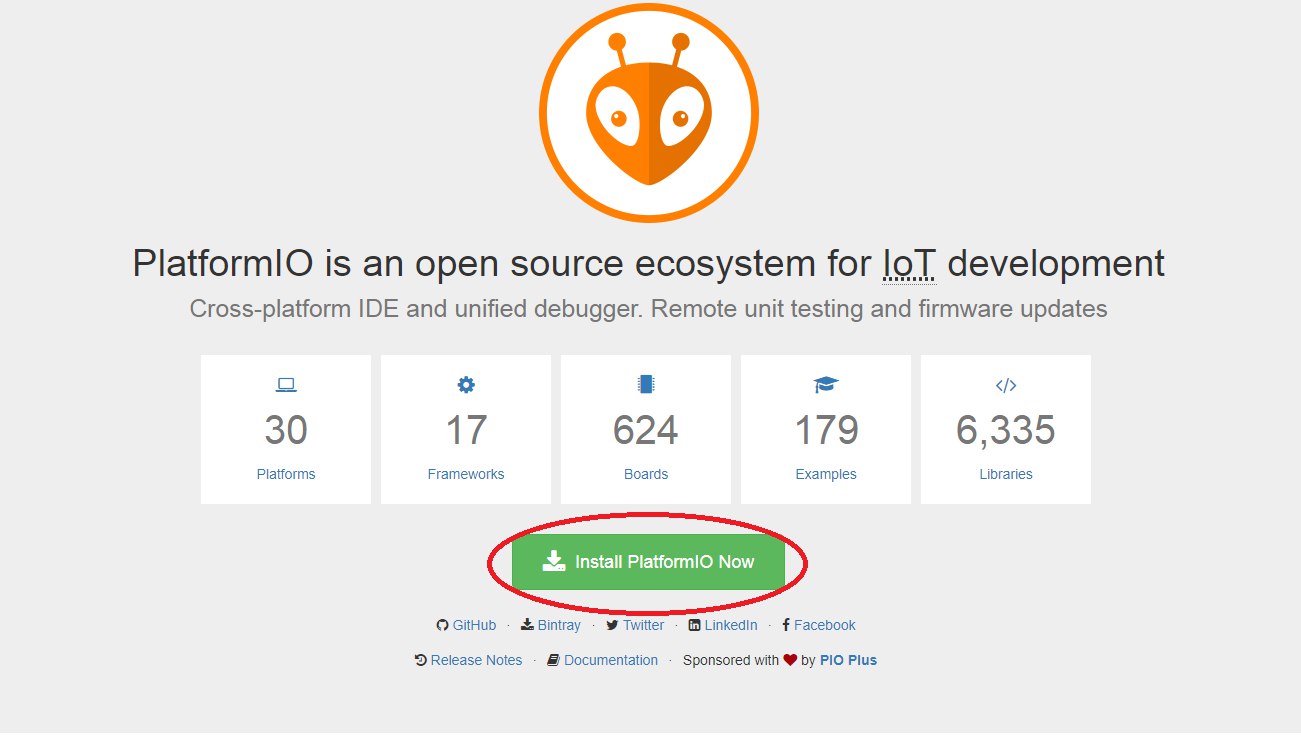The image size is (1301, 747).
Task: Click the LinkedIn icon
Action: (694, 625)
